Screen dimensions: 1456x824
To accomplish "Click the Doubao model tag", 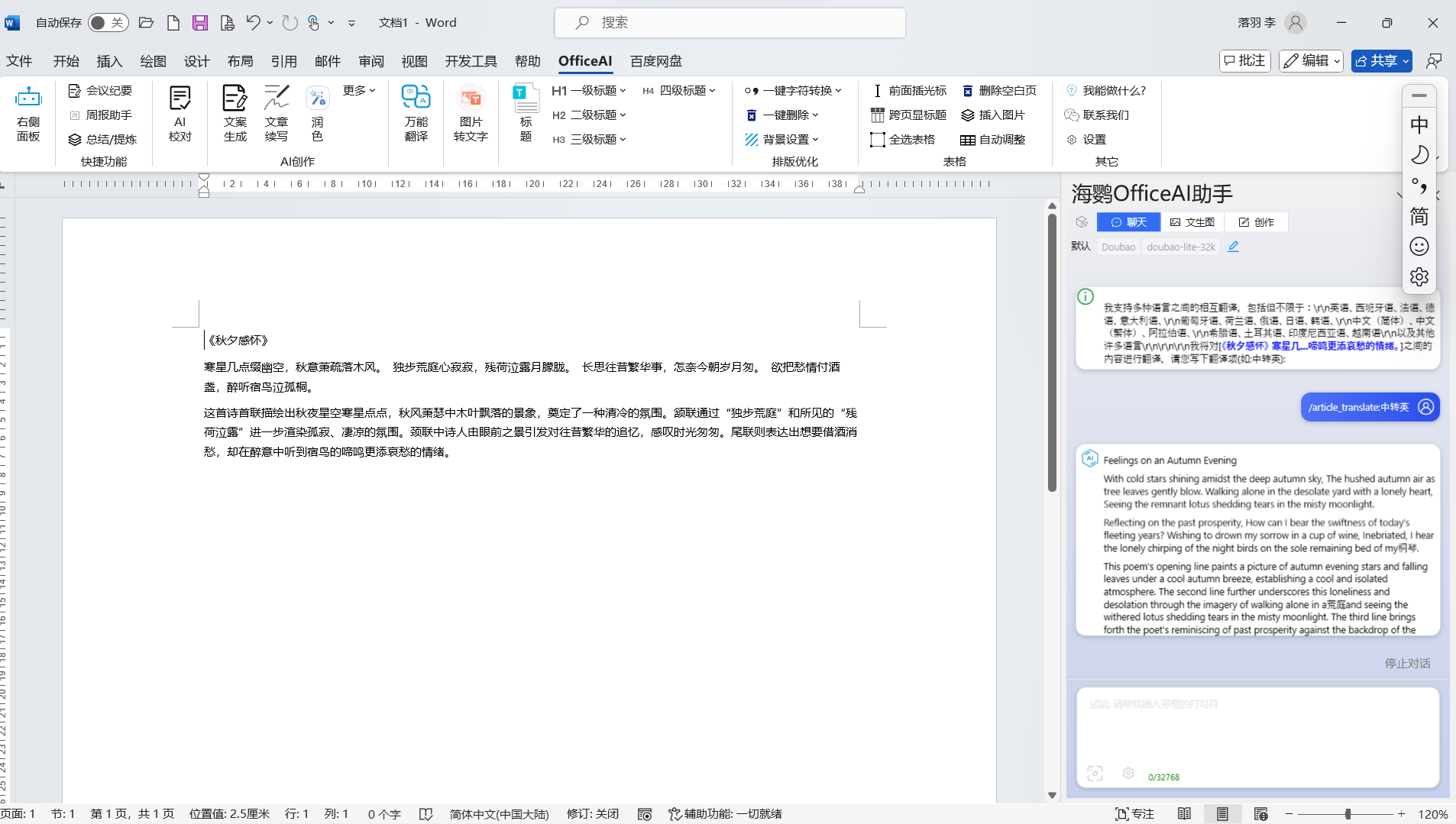I will (1118, 247).
